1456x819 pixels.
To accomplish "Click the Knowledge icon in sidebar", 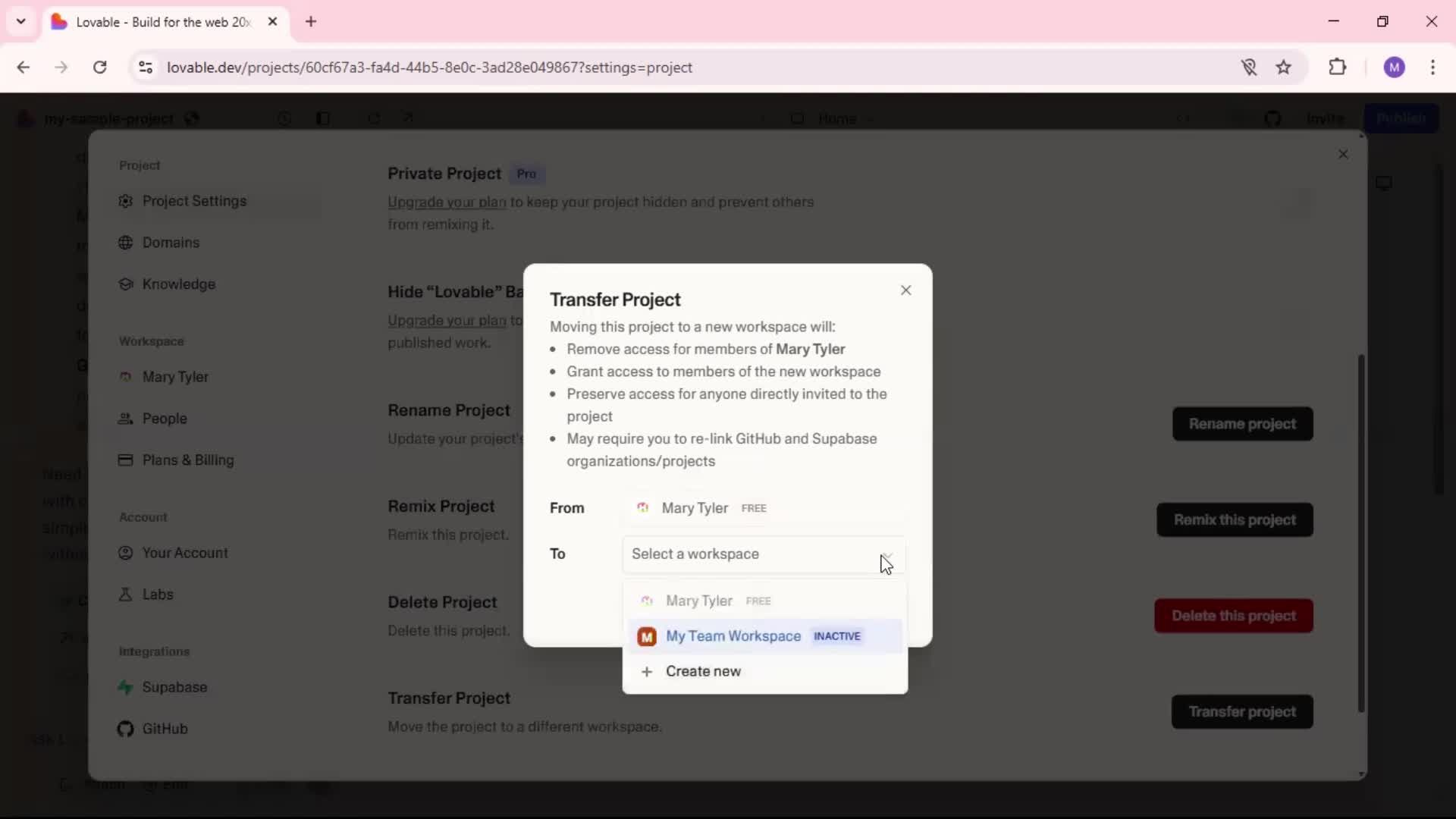I will (125, 284).
